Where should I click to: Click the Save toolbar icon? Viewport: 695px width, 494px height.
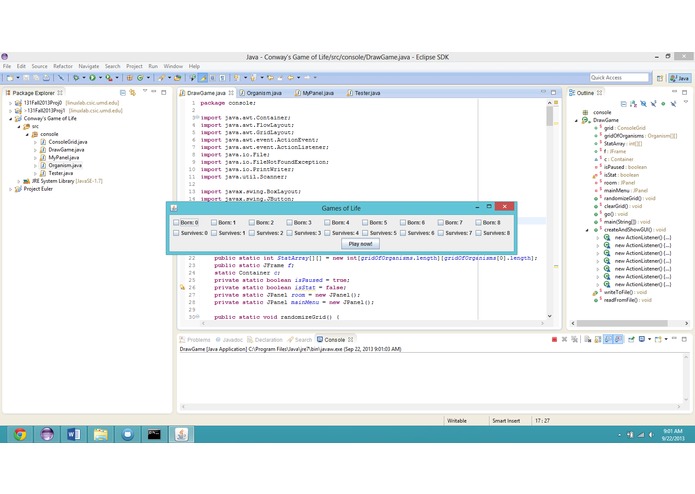pos(26,78)
